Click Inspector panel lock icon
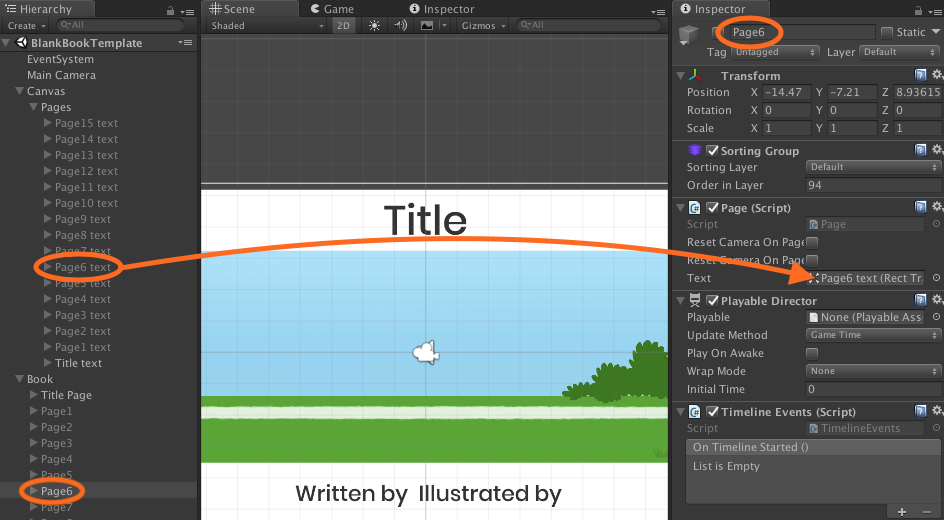 pyautogui.click(x=918, y=10)
